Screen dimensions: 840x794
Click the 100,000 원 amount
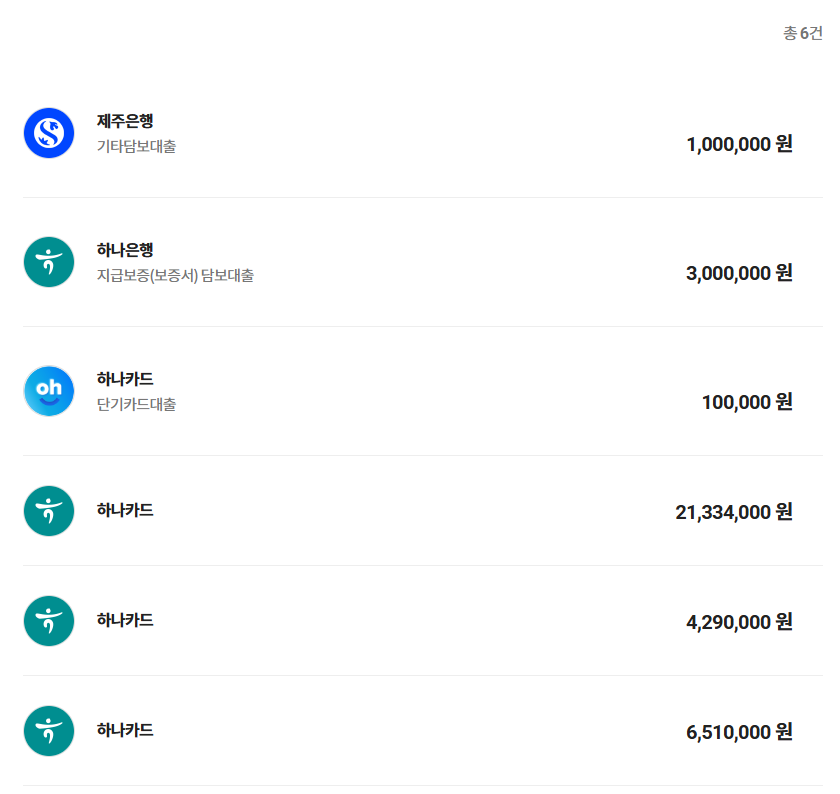pos(747,402)
